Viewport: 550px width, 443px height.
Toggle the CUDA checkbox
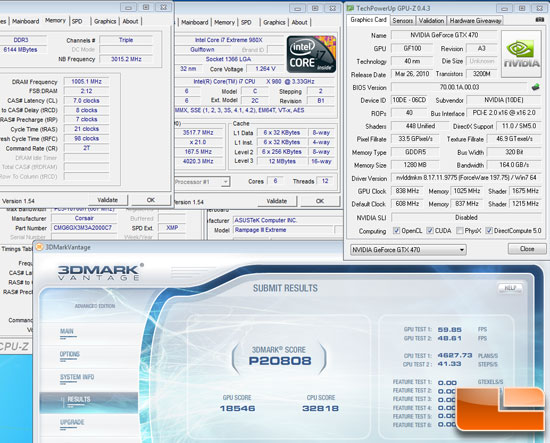click(429, 230)
